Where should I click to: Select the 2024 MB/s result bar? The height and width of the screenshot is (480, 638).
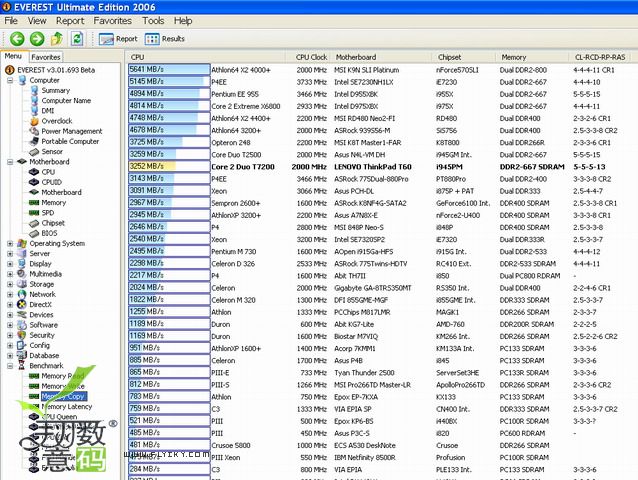coord(169,288)
